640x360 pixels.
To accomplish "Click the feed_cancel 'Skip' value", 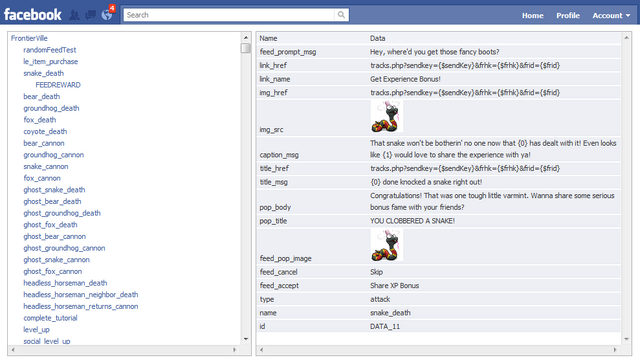I will pos(376,272).
